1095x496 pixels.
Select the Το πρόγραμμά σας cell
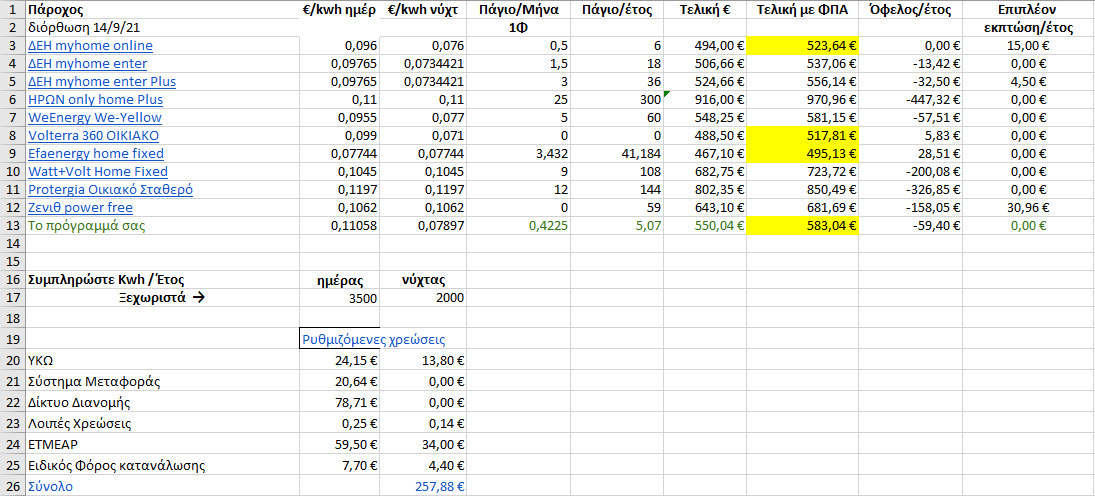163,225
